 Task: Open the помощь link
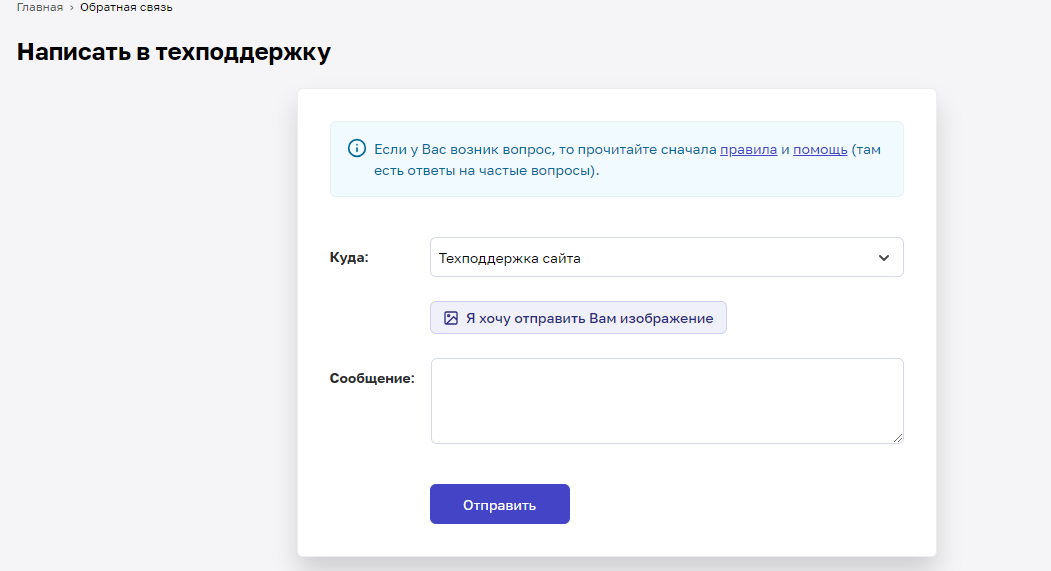tap(820, 149)
